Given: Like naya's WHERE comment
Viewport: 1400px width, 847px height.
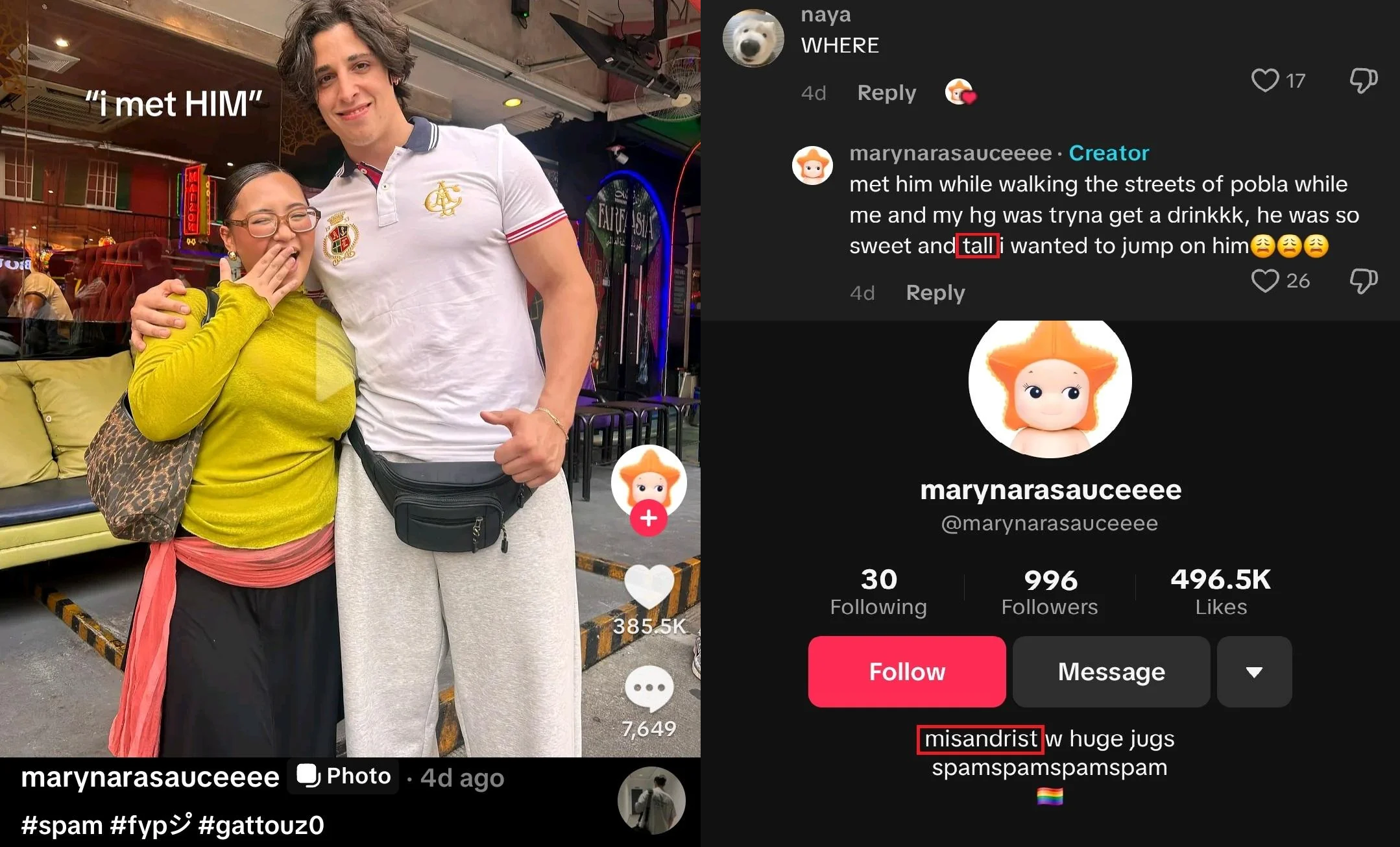Looking at the screenshot, I should tap(1264, 80).
